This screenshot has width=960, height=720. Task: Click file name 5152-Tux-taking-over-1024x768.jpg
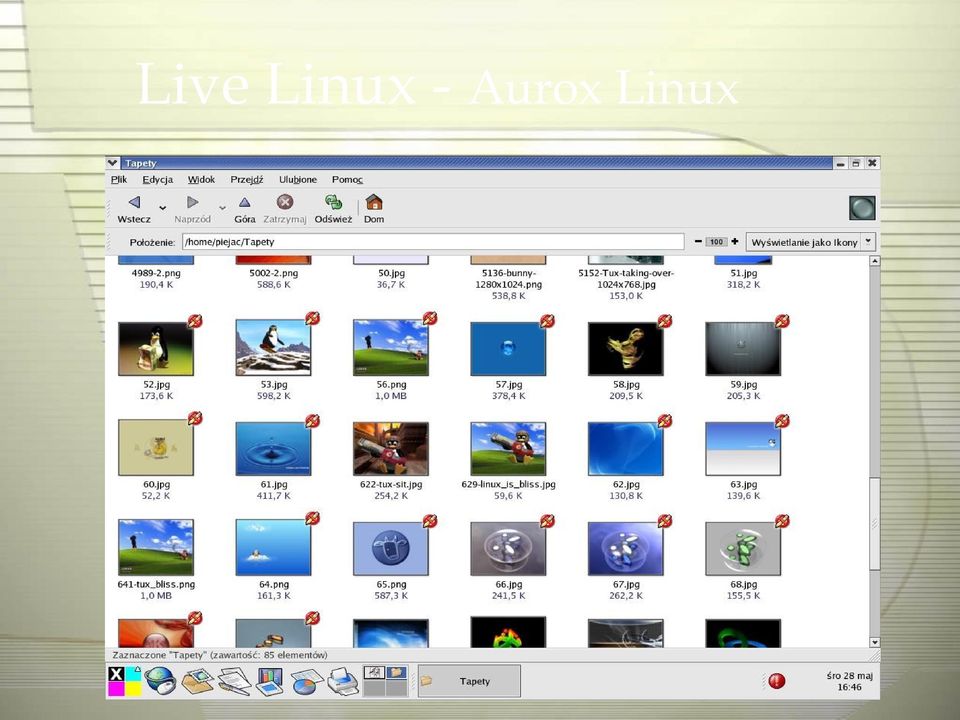626,279
